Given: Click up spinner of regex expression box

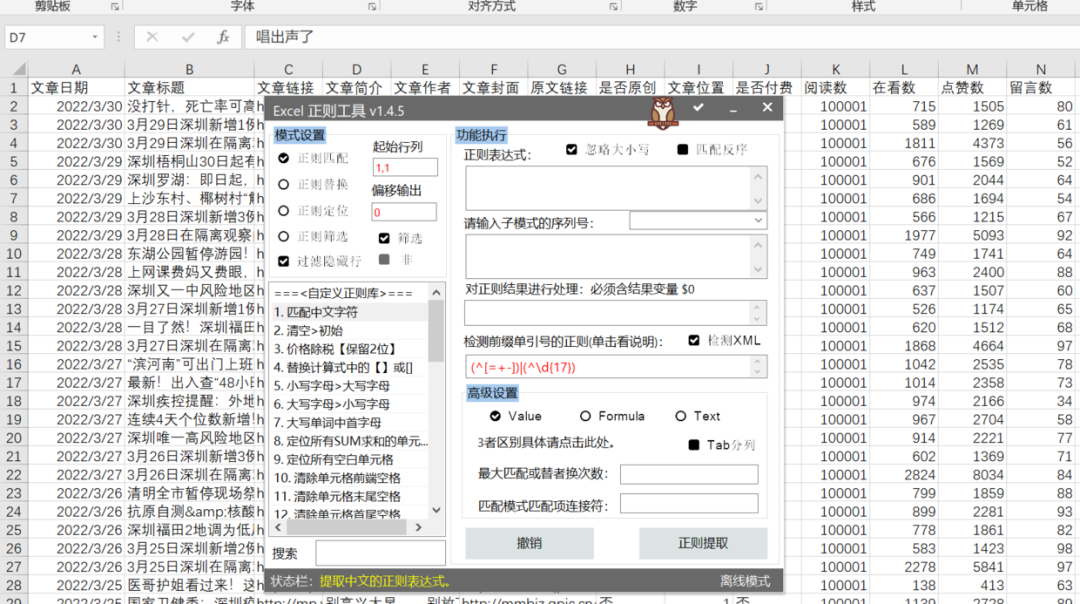Looking at the screenshot, I should pos(758,176).
